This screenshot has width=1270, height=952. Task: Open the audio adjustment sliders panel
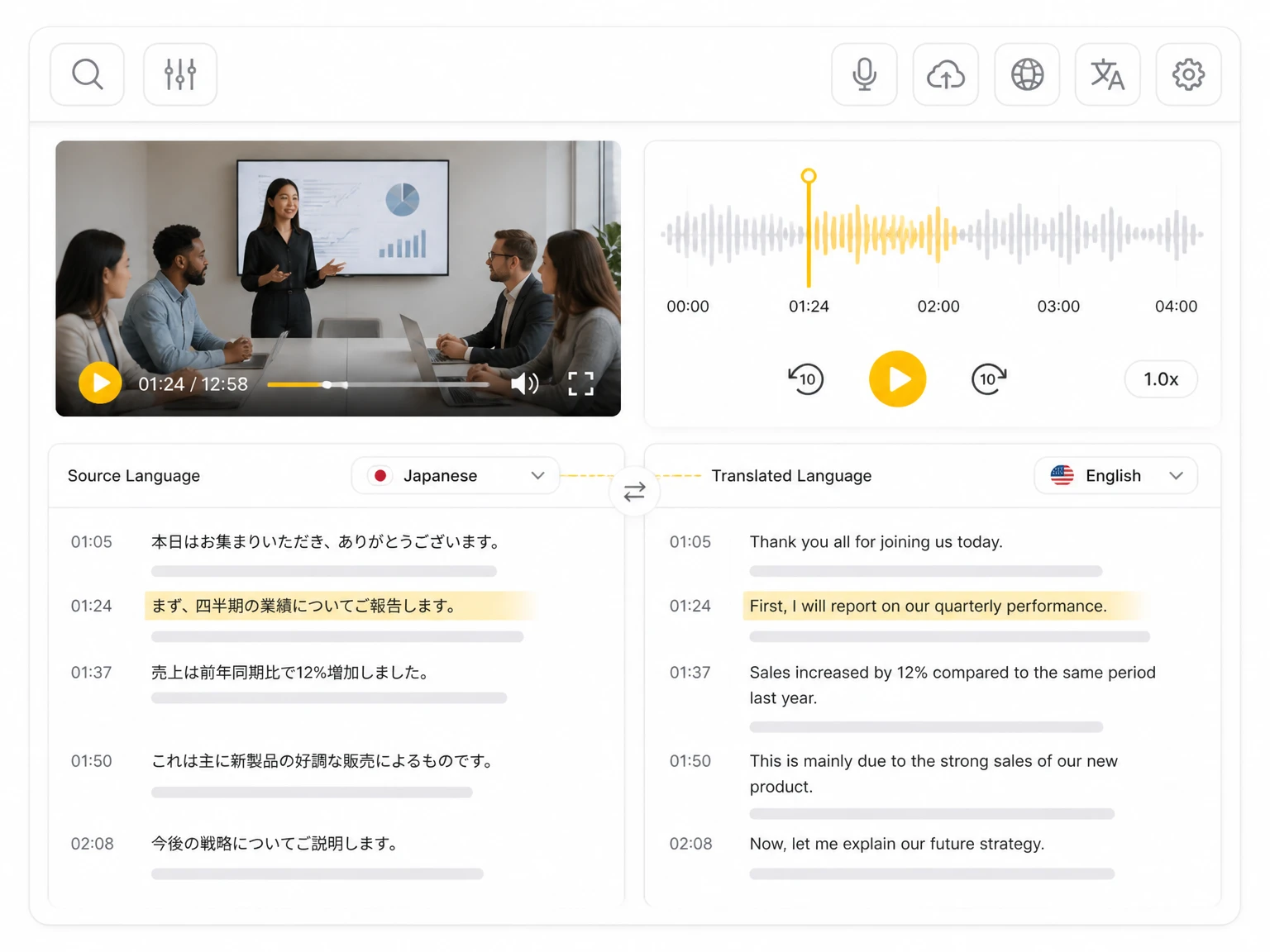tap(180, 74)
